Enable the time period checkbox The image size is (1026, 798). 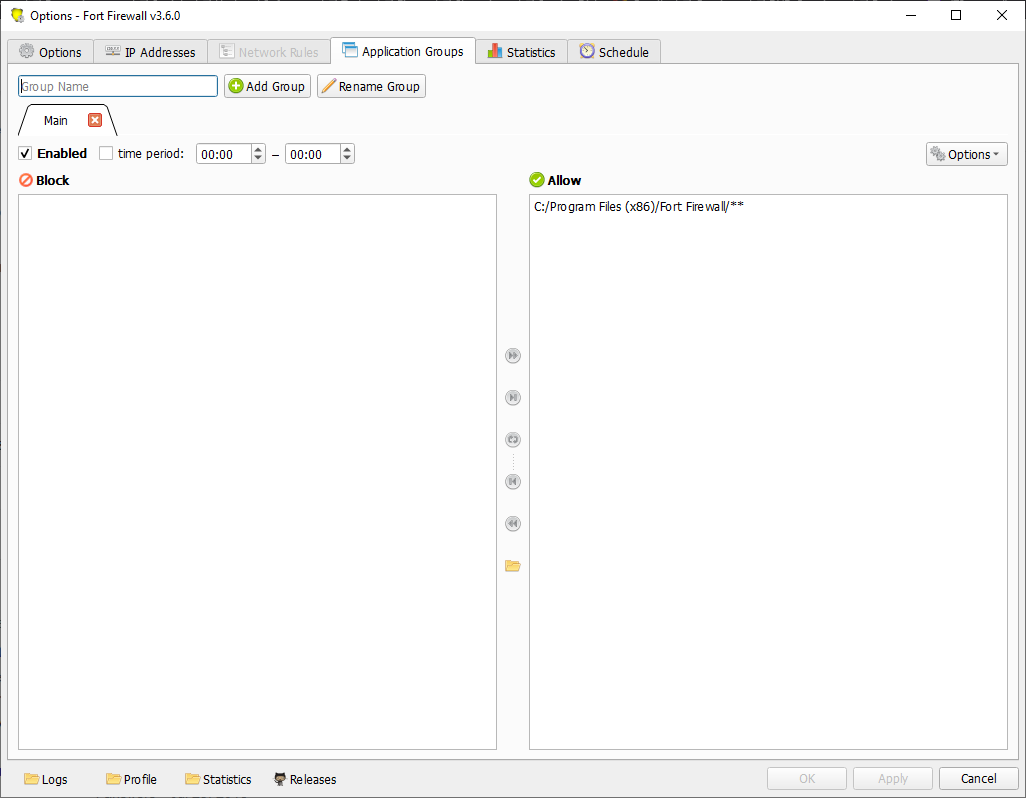click(106, 154)
